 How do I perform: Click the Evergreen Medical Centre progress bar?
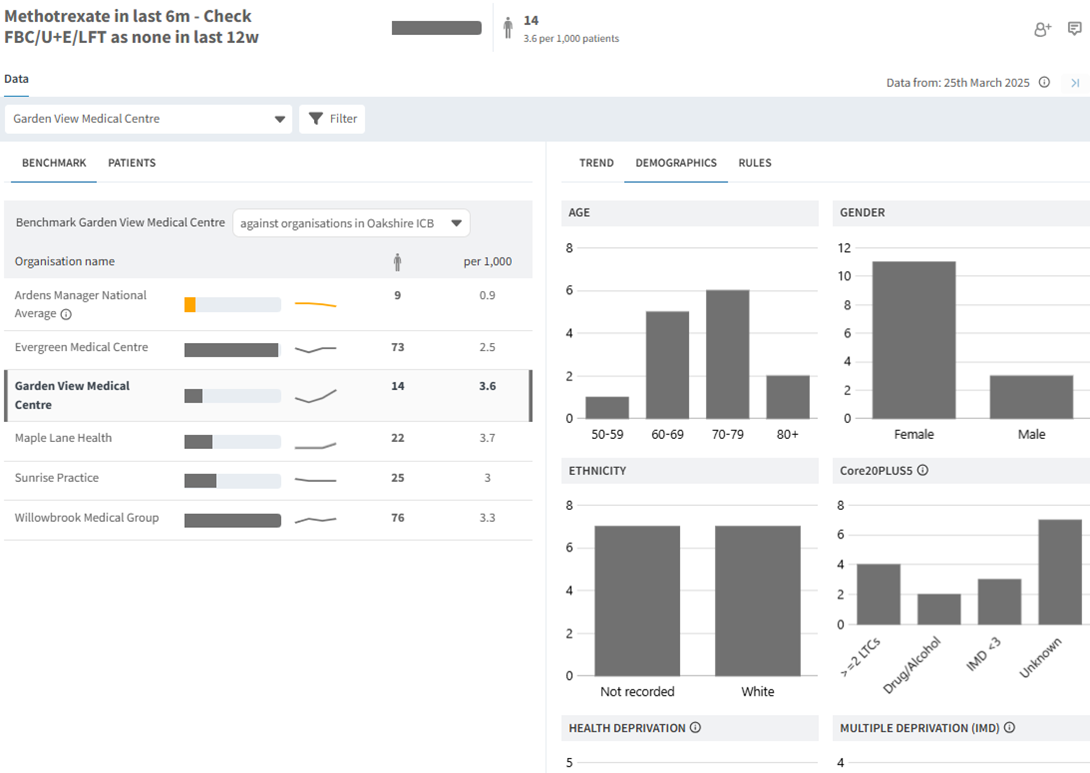233,350
